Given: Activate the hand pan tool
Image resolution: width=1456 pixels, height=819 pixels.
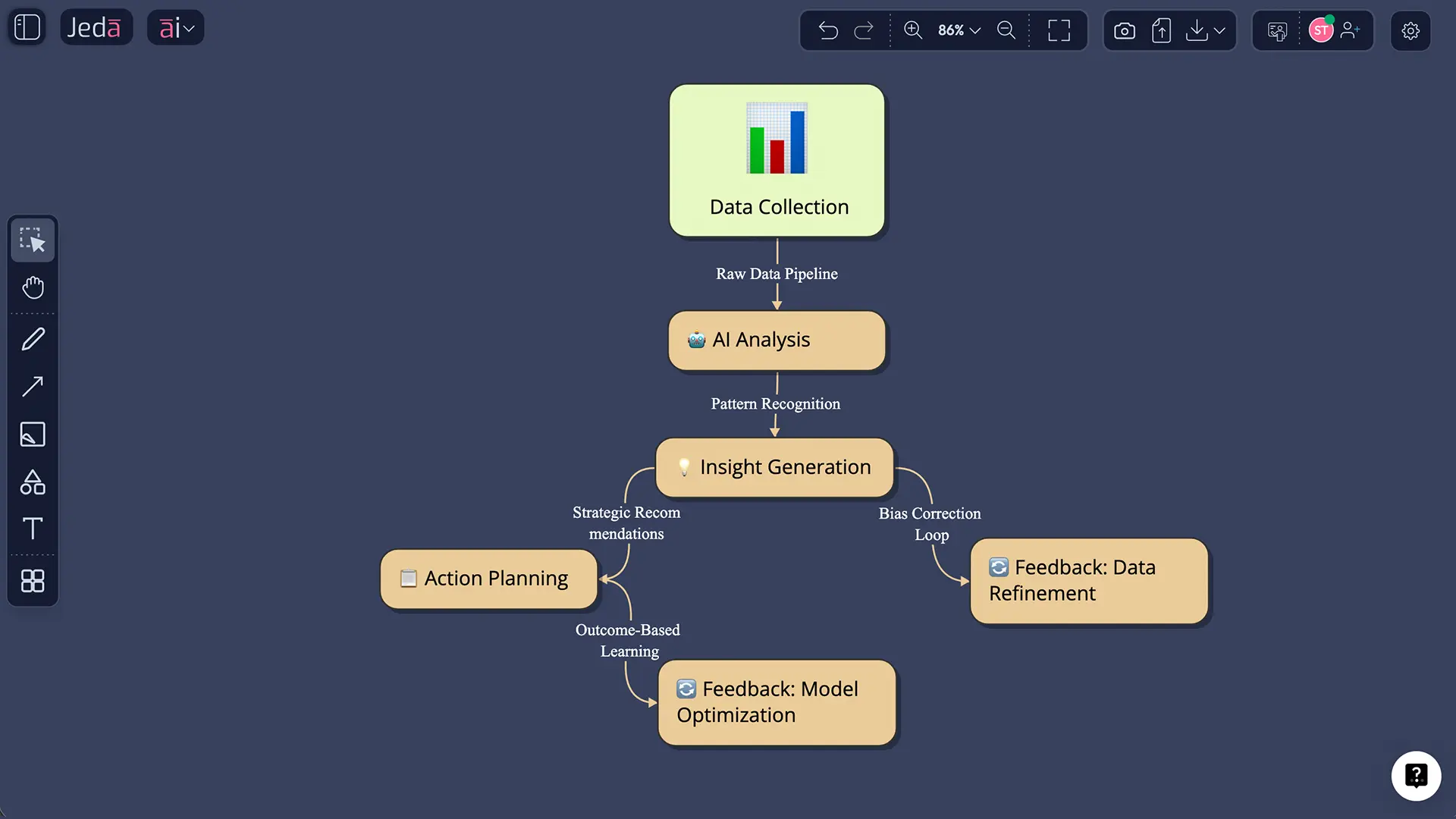Looking at the screenshot, I should pos(33,287).
